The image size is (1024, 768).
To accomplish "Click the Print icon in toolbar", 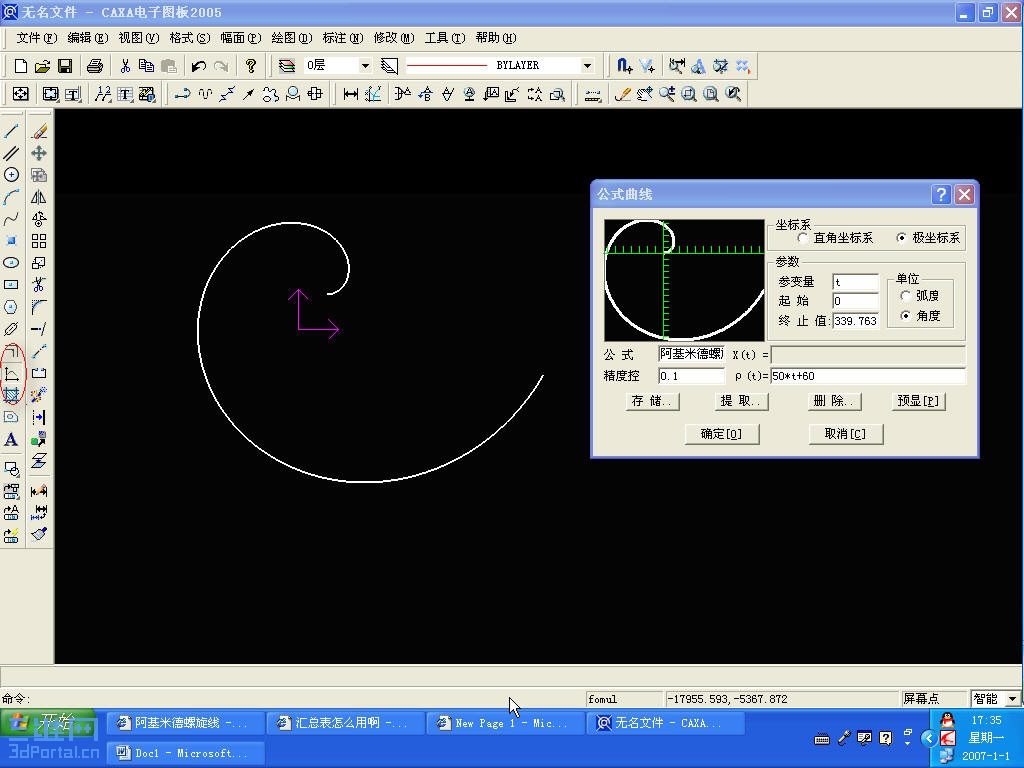I will tap(95, 66).
